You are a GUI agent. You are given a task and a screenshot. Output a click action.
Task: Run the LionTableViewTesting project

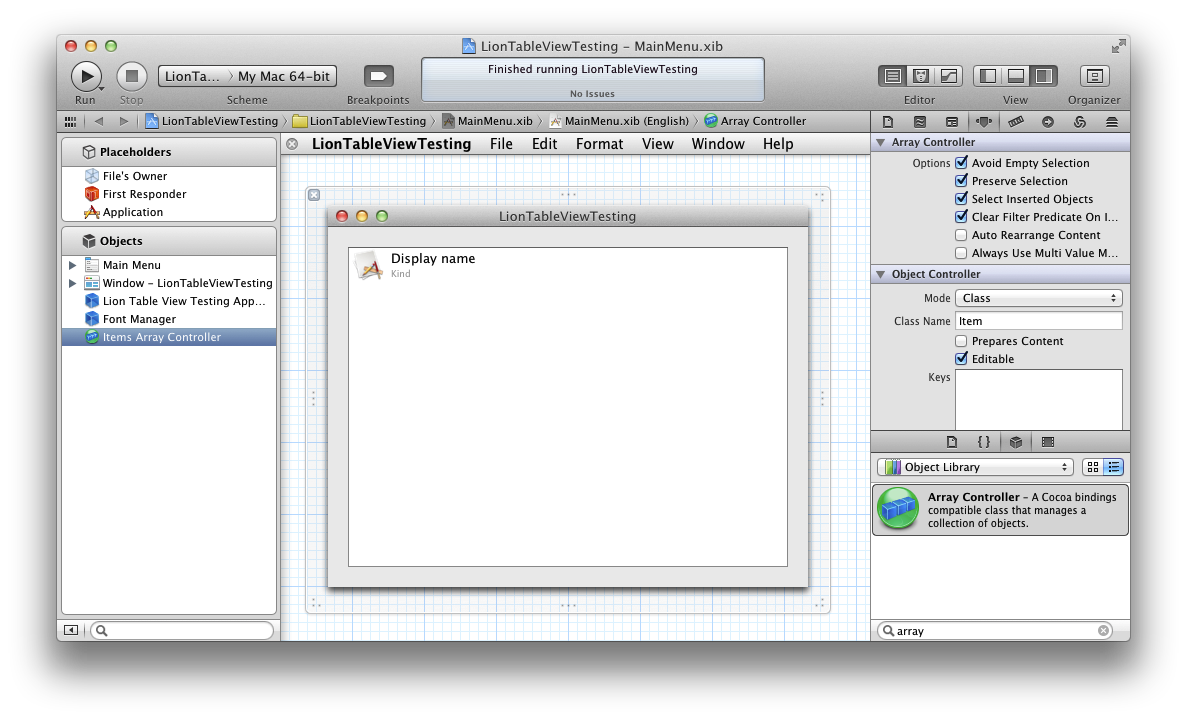point(86,76)
